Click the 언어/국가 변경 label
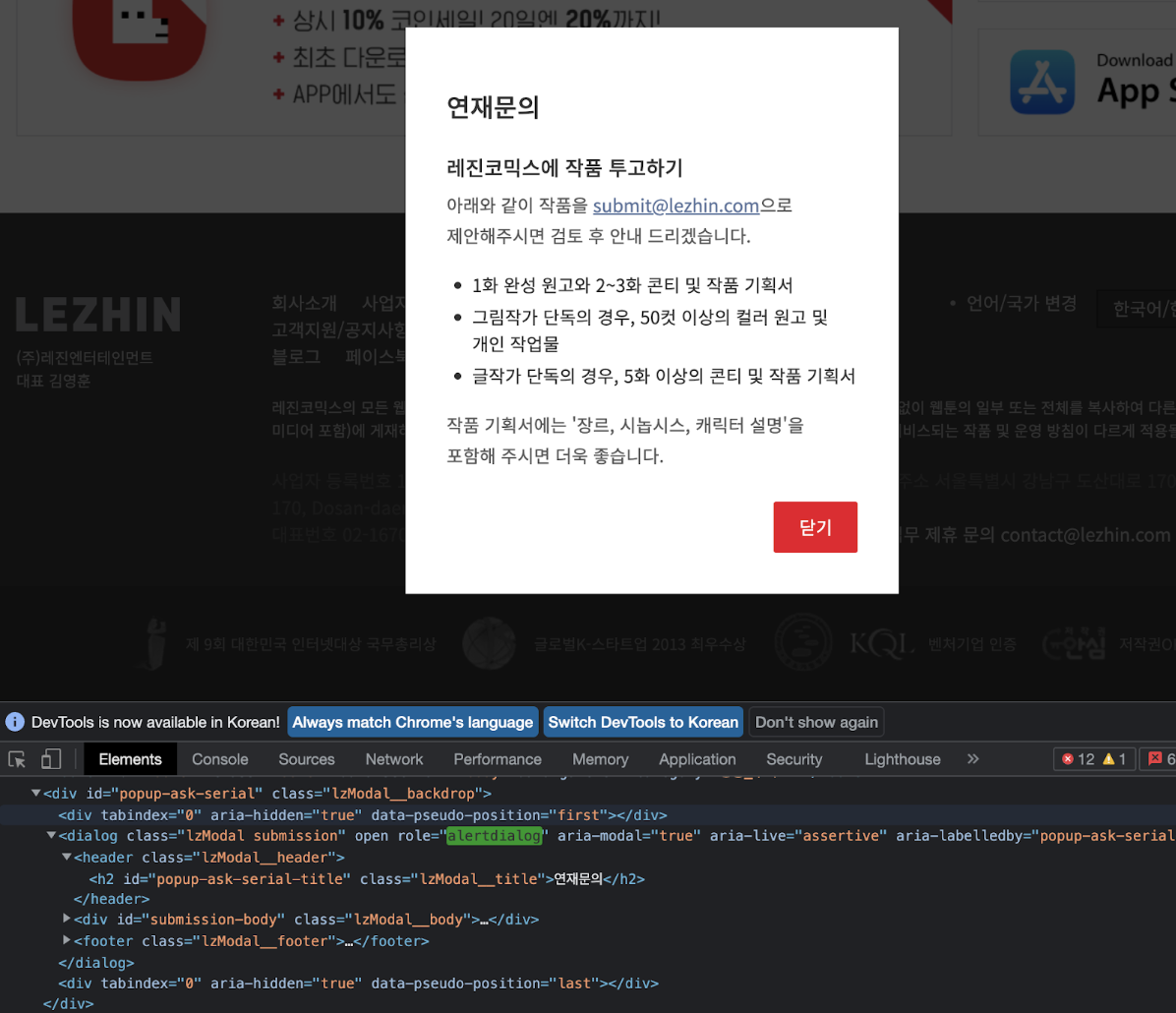 pos(1022,303)
